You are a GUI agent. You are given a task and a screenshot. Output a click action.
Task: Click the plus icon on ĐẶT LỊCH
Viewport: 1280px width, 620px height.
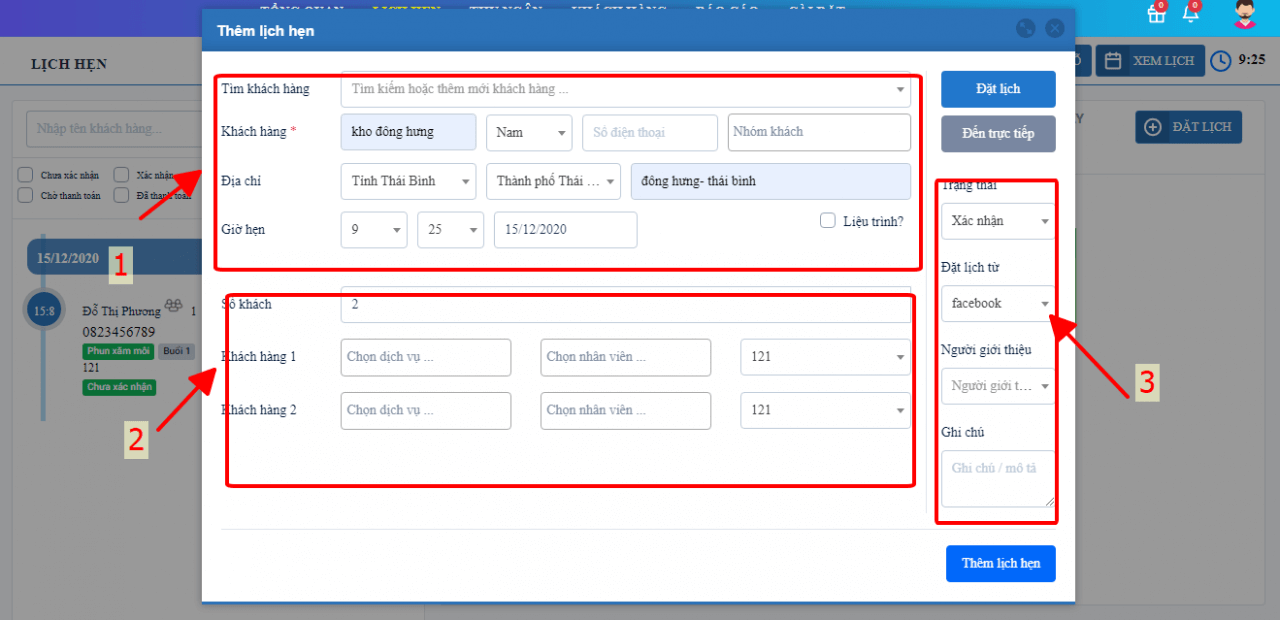pos(1153,127)
